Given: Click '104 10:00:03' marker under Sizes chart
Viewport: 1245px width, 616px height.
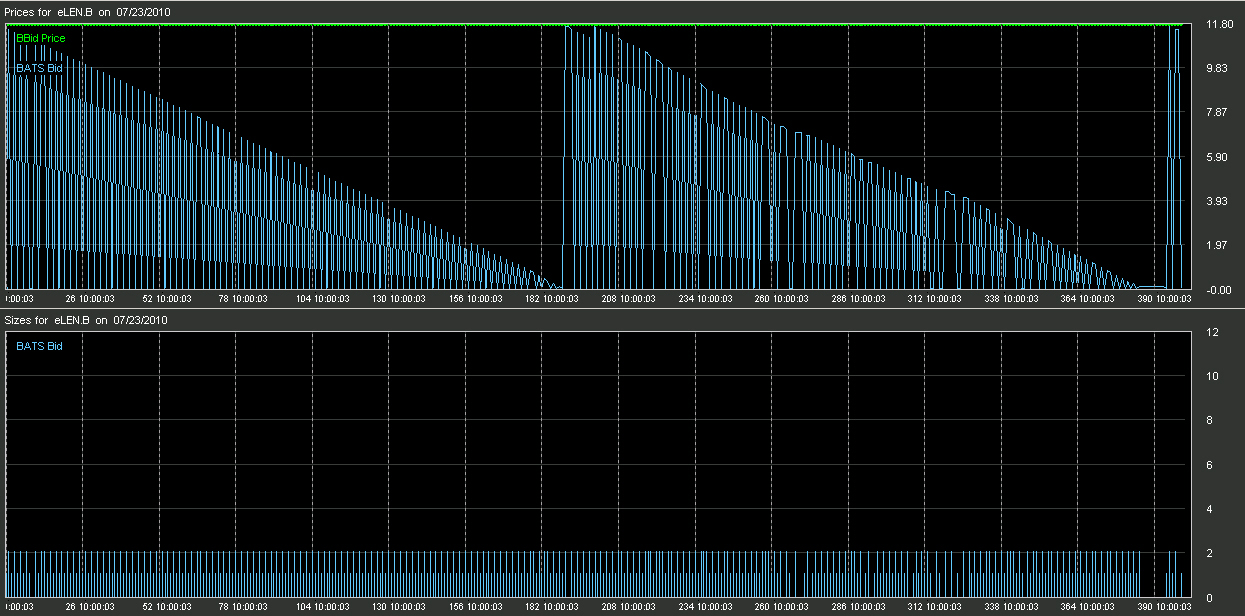Looking at the screenshot, I should coord(321,607).
